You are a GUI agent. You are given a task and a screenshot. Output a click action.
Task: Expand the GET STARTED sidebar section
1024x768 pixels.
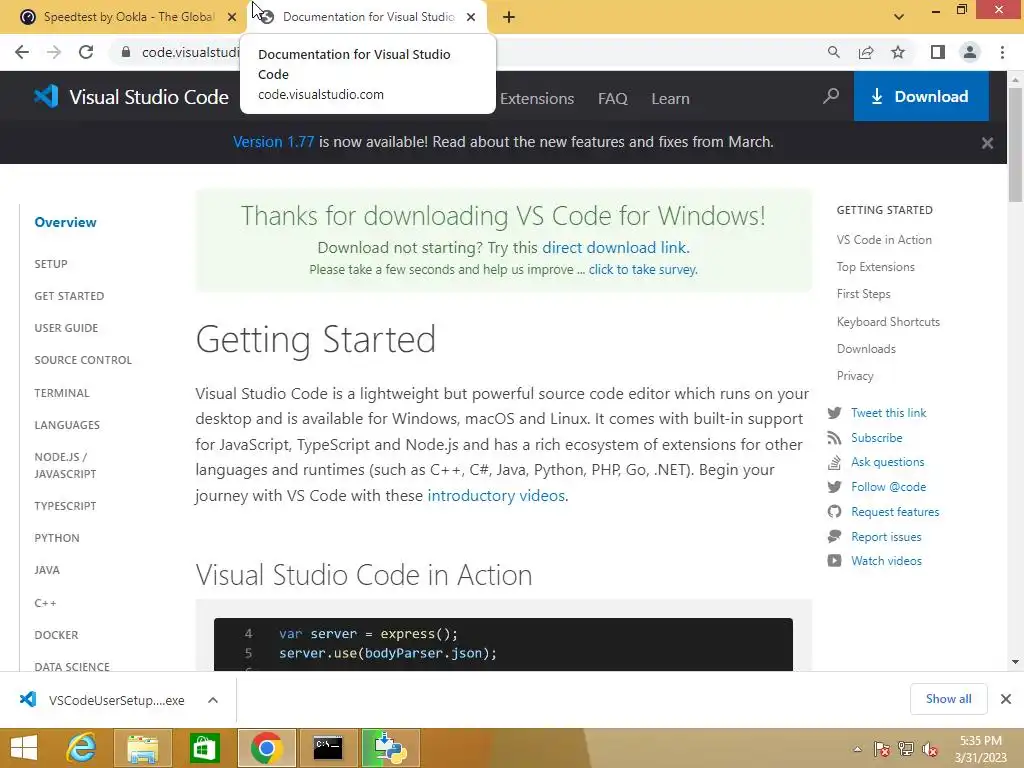(x=69, y=296)
